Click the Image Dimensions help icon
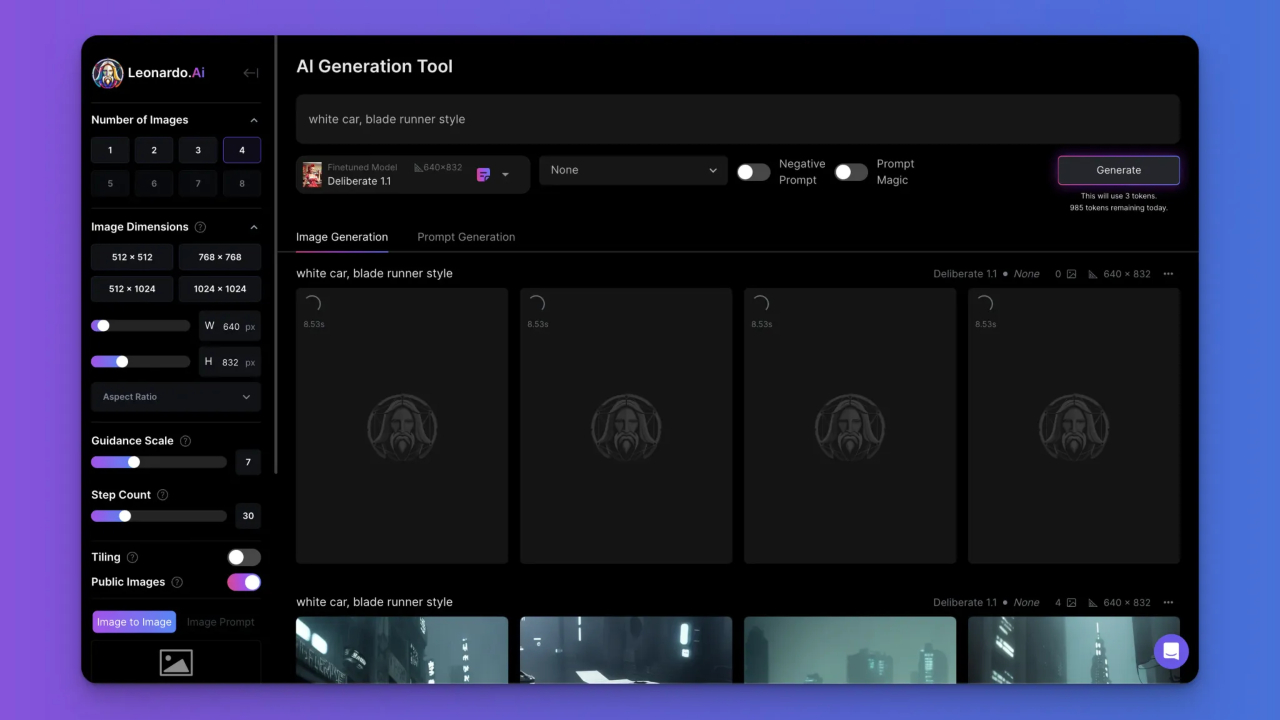This screenshot has width=1280, height=720. click(x=200, y=227)
